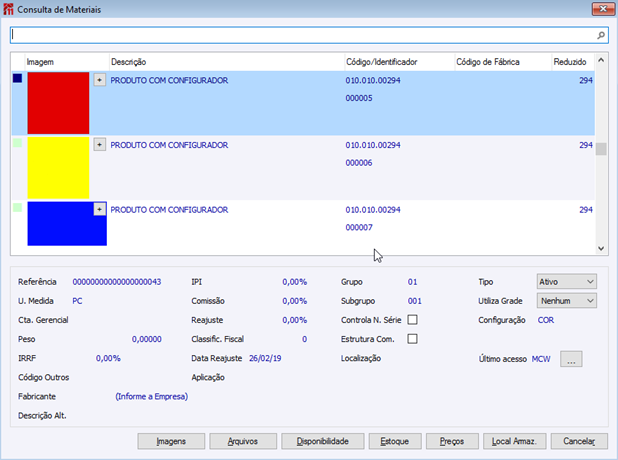Click the Cancelar button
The image size is (618, 460).
[x=579, y=441]
